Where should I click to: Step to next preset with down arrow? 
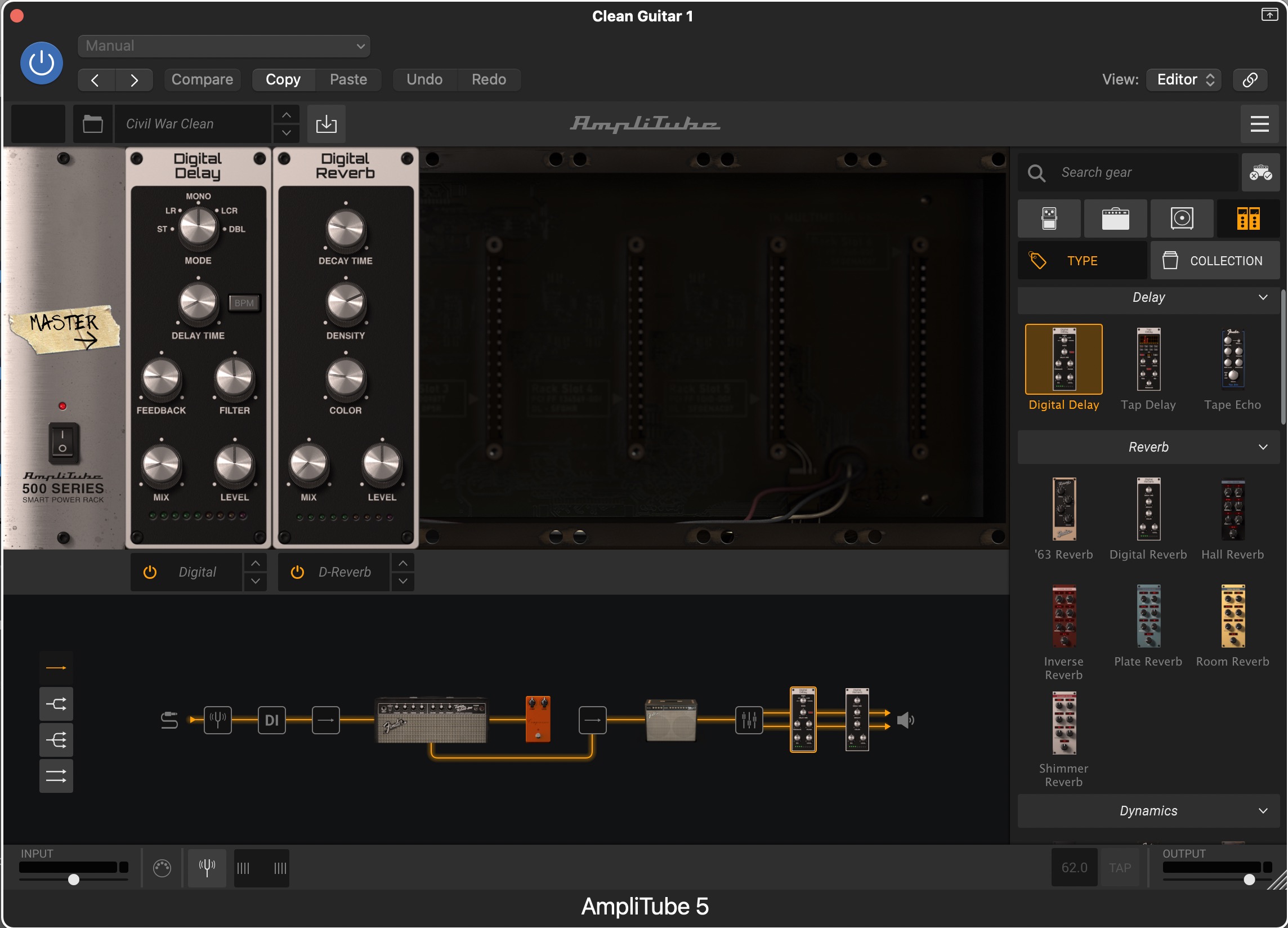point(286,133)
